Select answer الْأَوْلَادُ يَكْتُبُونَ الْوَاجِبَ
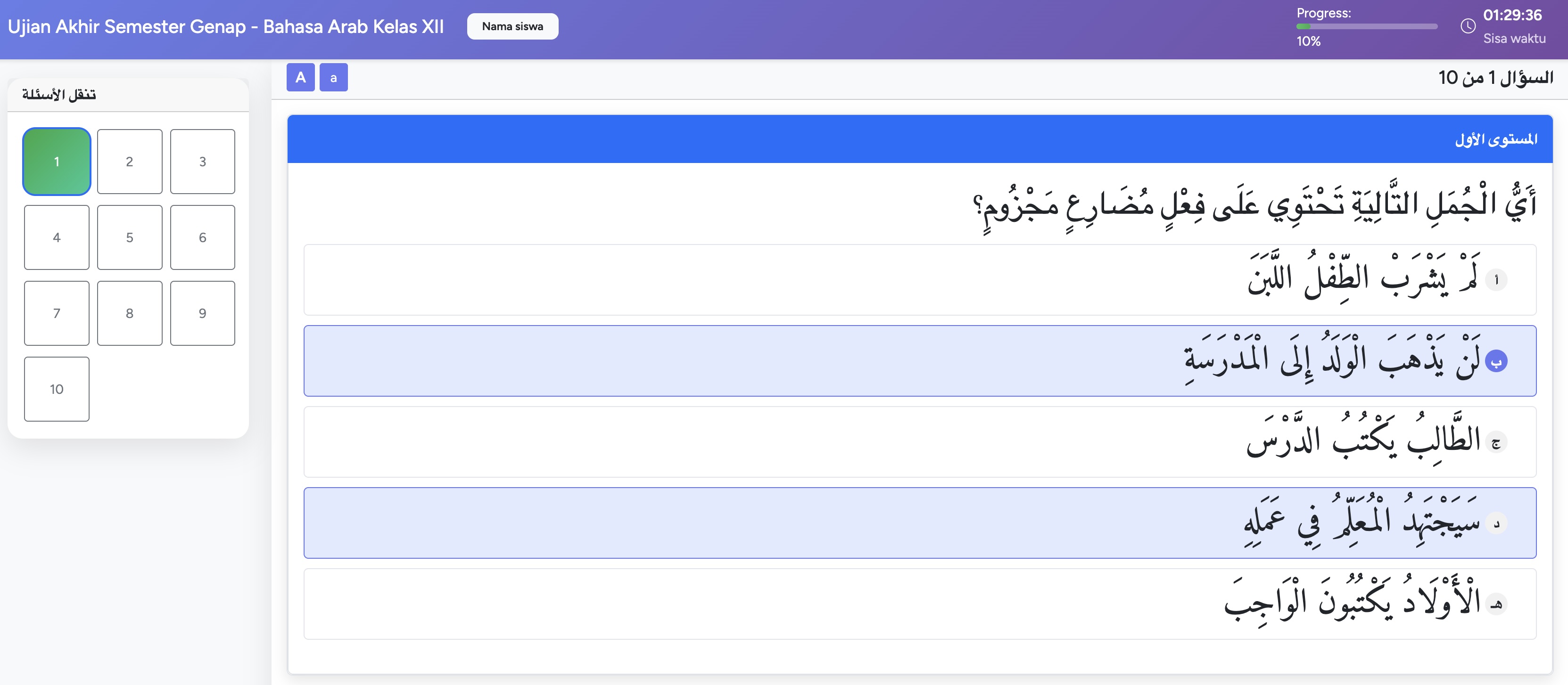 point(913,604)
